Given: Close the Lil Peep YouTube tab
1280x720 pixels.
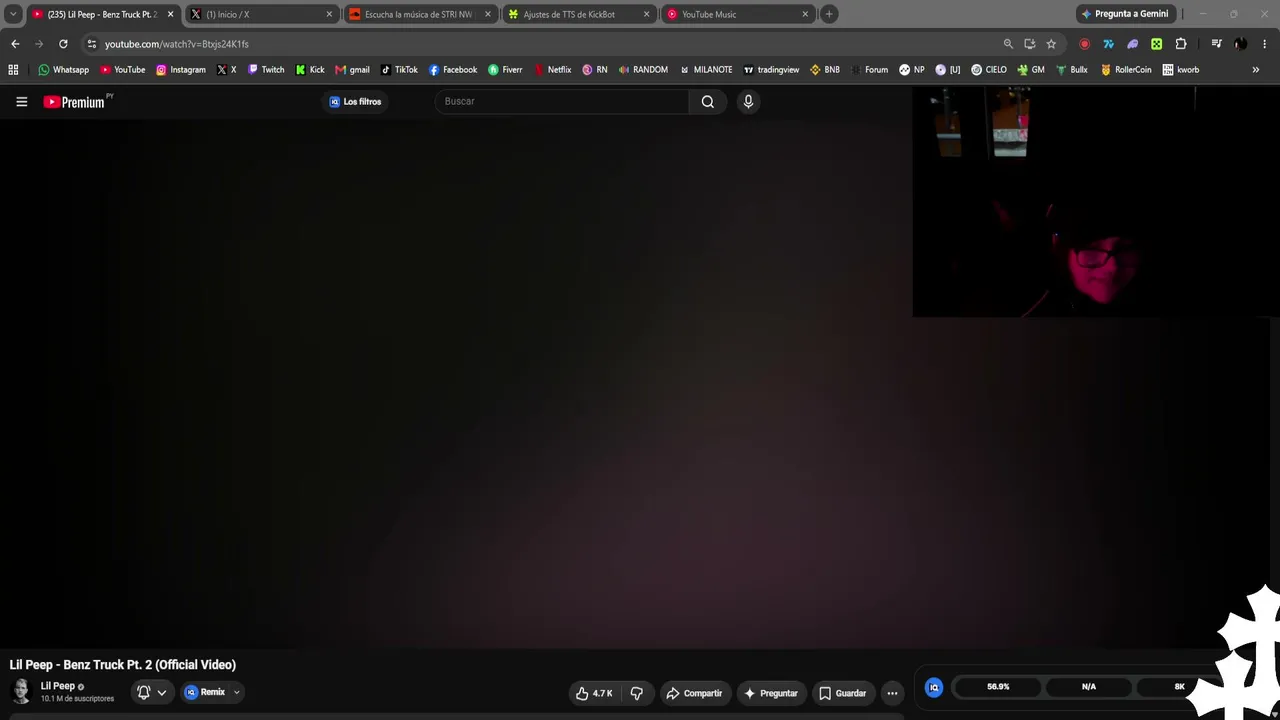Looking at the screenshot, I should coord(171,14).
